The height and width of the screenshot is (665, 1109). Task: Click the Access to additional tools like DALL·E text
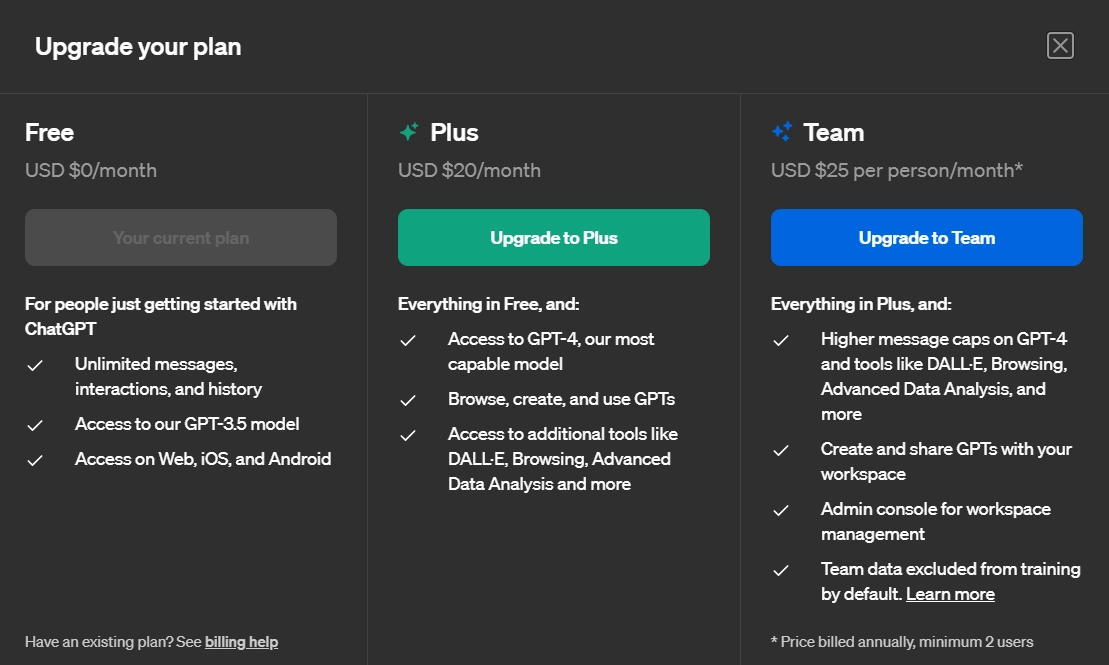pyautogui.click(x=563, y=459)
